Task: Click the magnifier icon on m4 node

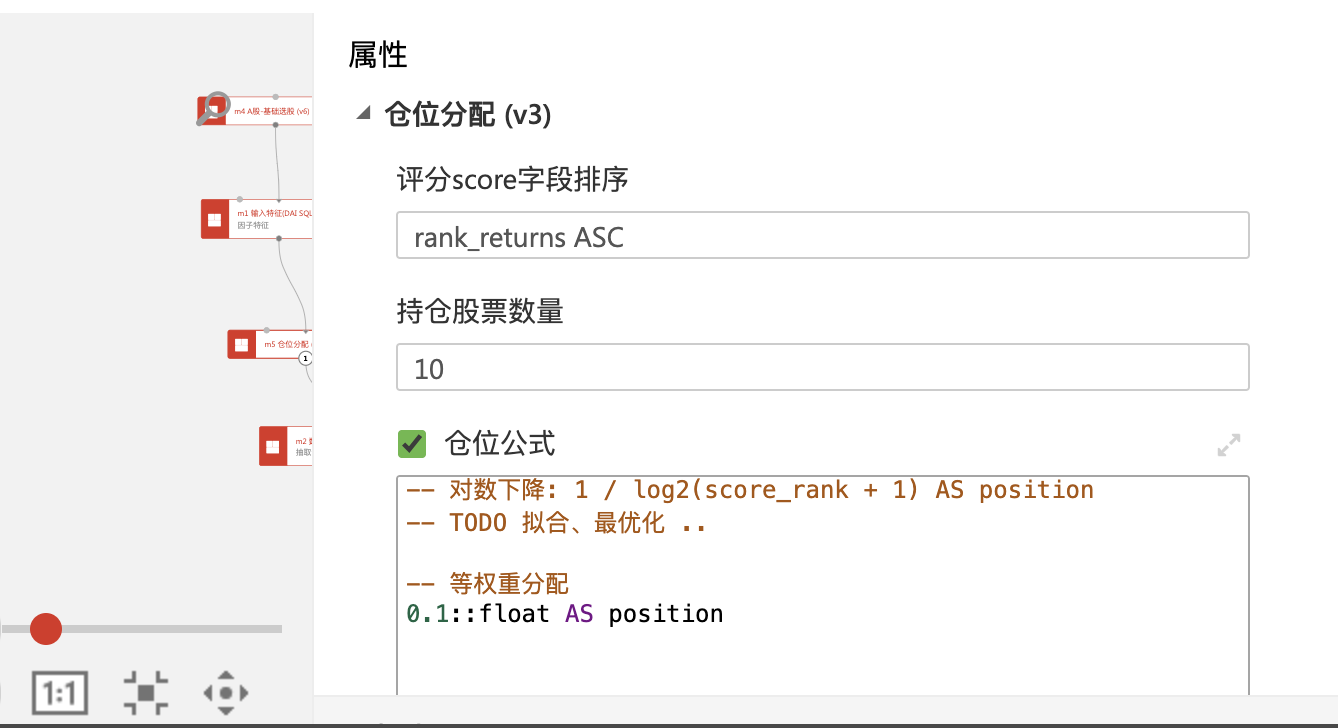Action: (x=213, y=108)
